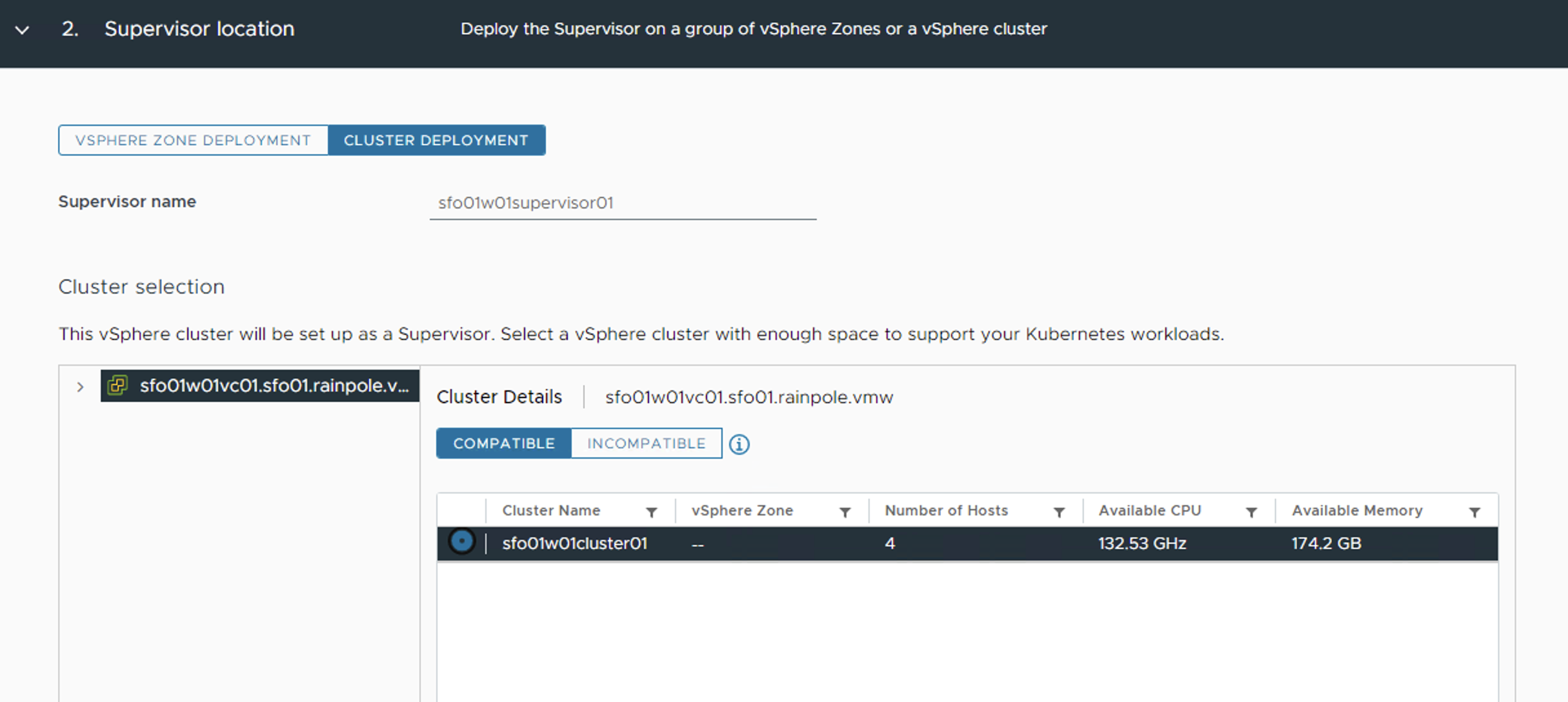
Task: Select the sfo01w01cluster01 radio button
Action: [461, 541]
